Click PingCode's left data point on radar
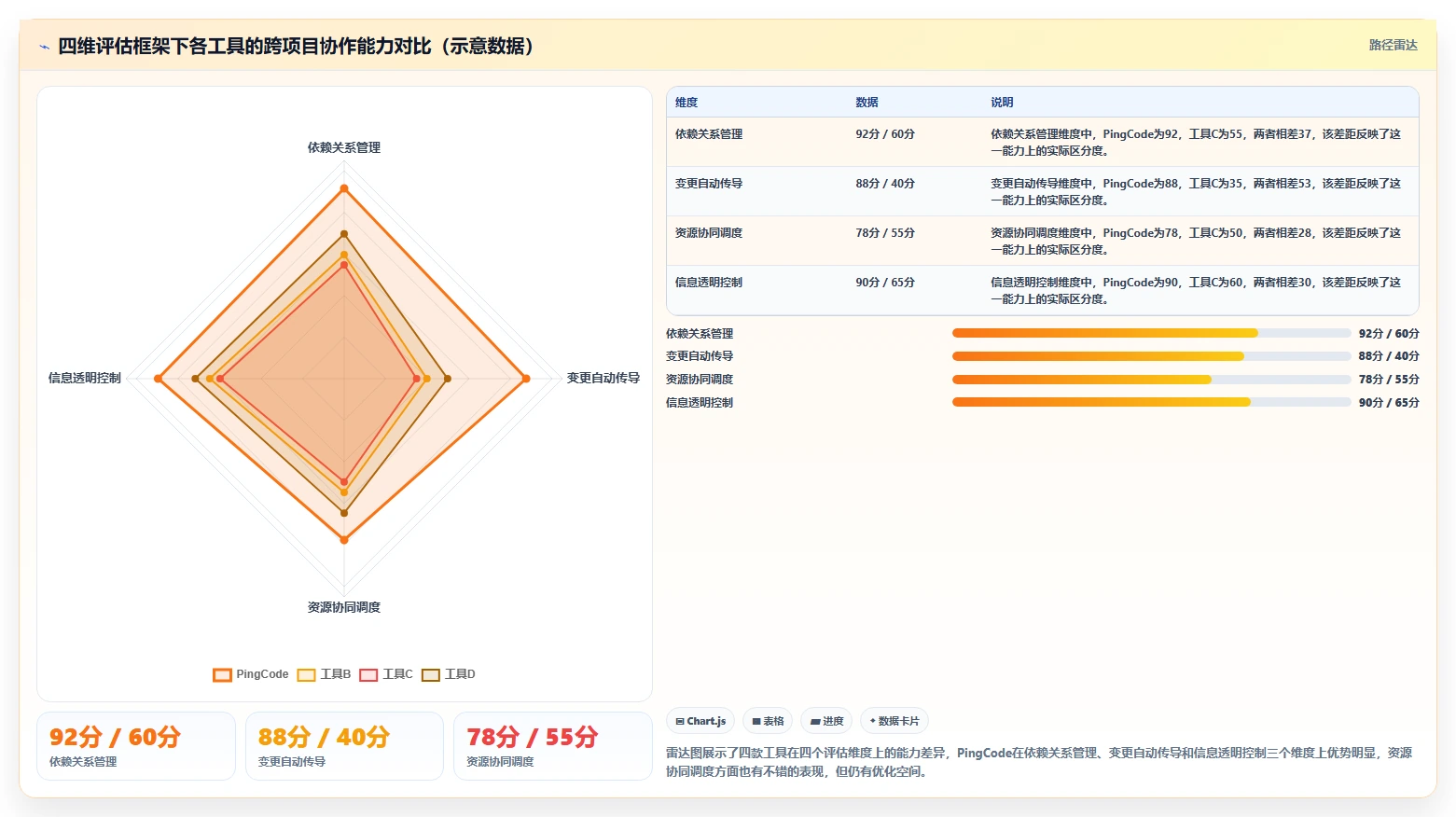The width and height of the screenshot is (1456, 817). 159,379
